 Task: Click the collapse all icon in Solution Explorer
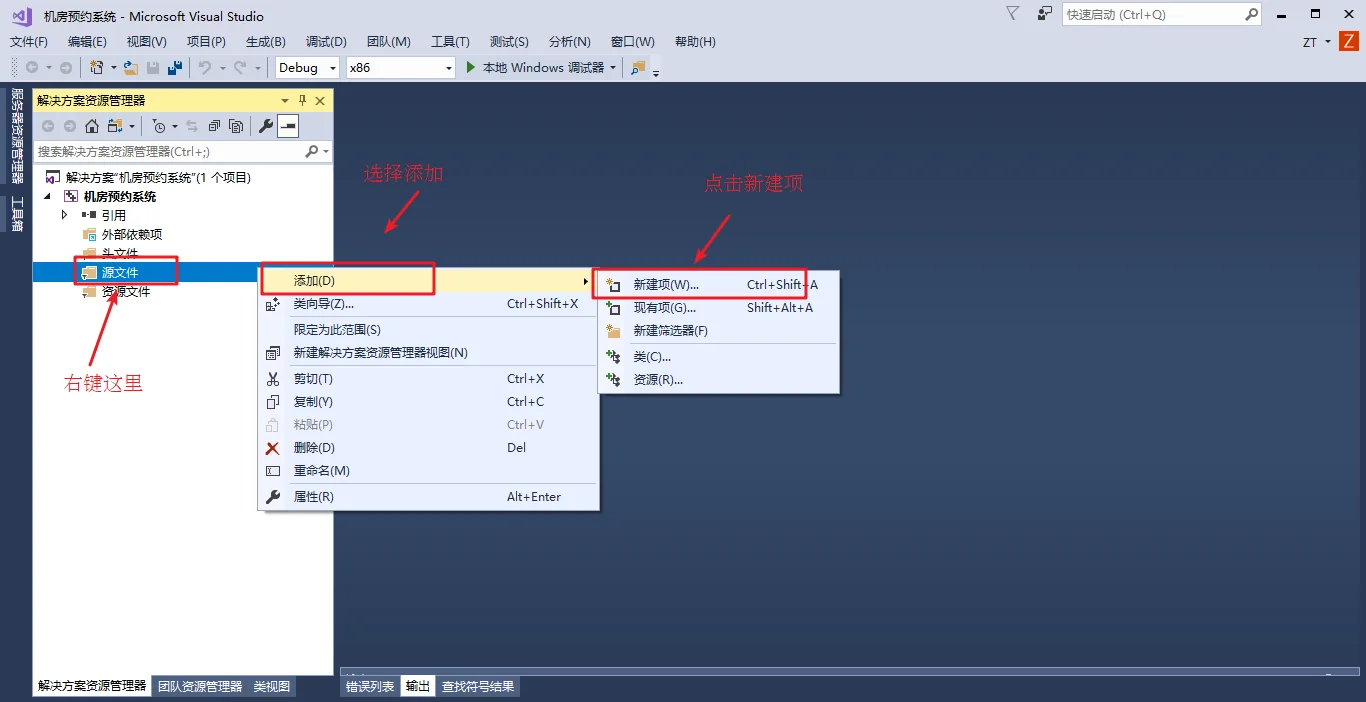coord(214,126)
